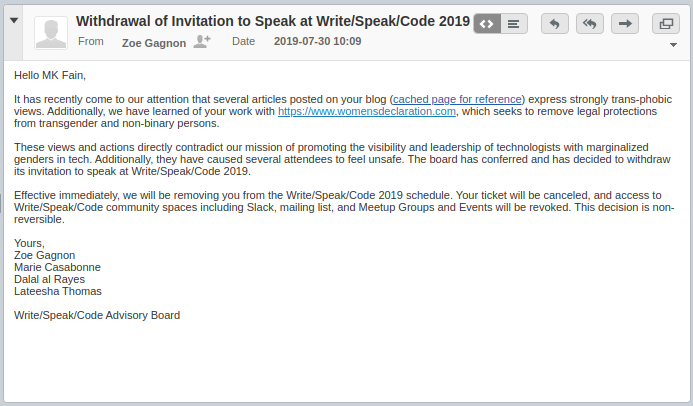Select signature name Dalal al Rayes
This screenshot has width=693, height=406.
50,279
